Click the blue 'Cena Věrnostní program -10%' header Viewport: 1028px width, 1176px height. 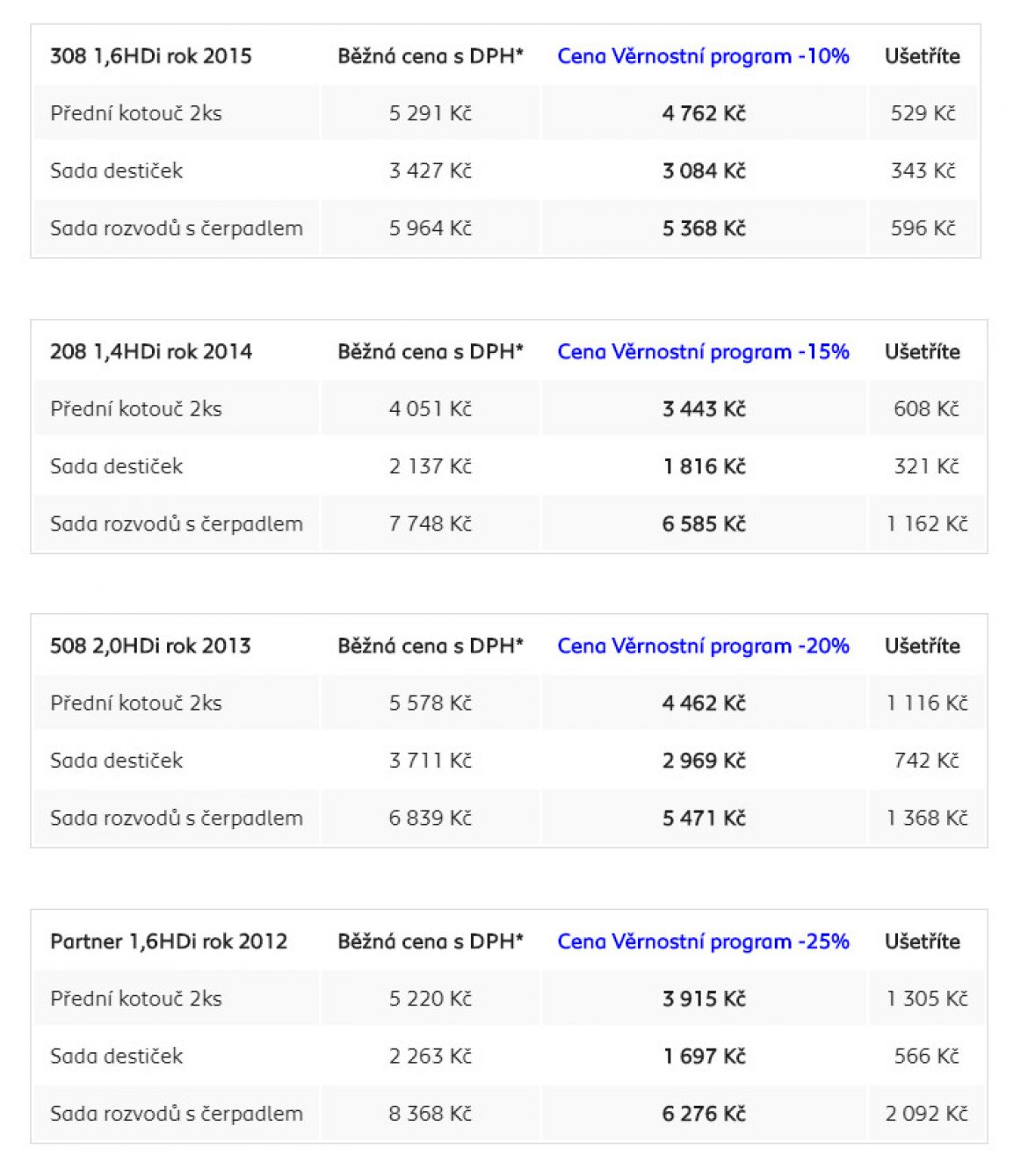click(x=703, y=56)
